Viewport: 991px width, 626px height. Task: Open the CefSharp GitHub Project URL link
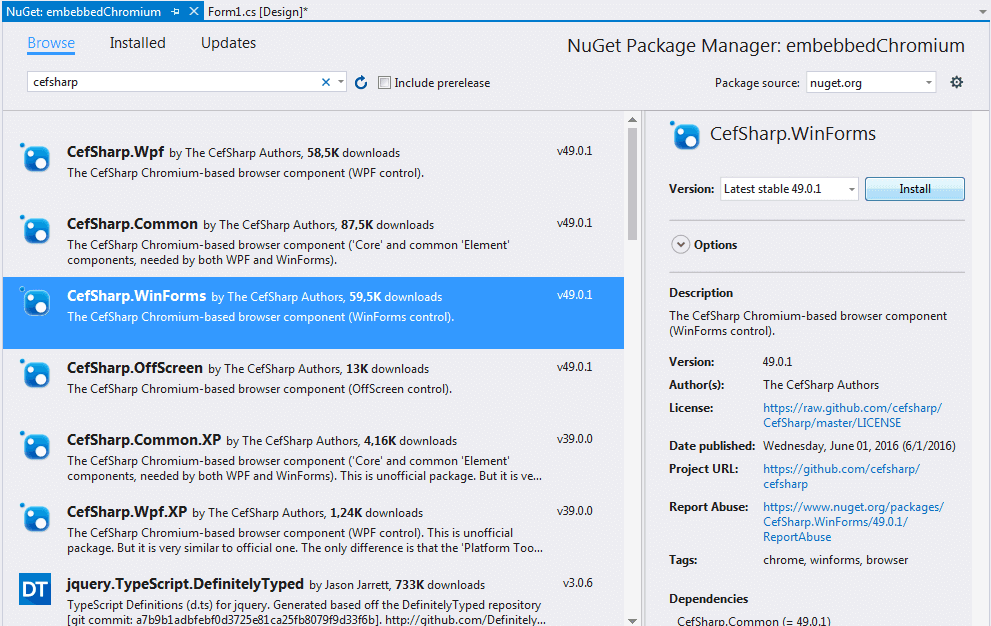tap(841, 468)
